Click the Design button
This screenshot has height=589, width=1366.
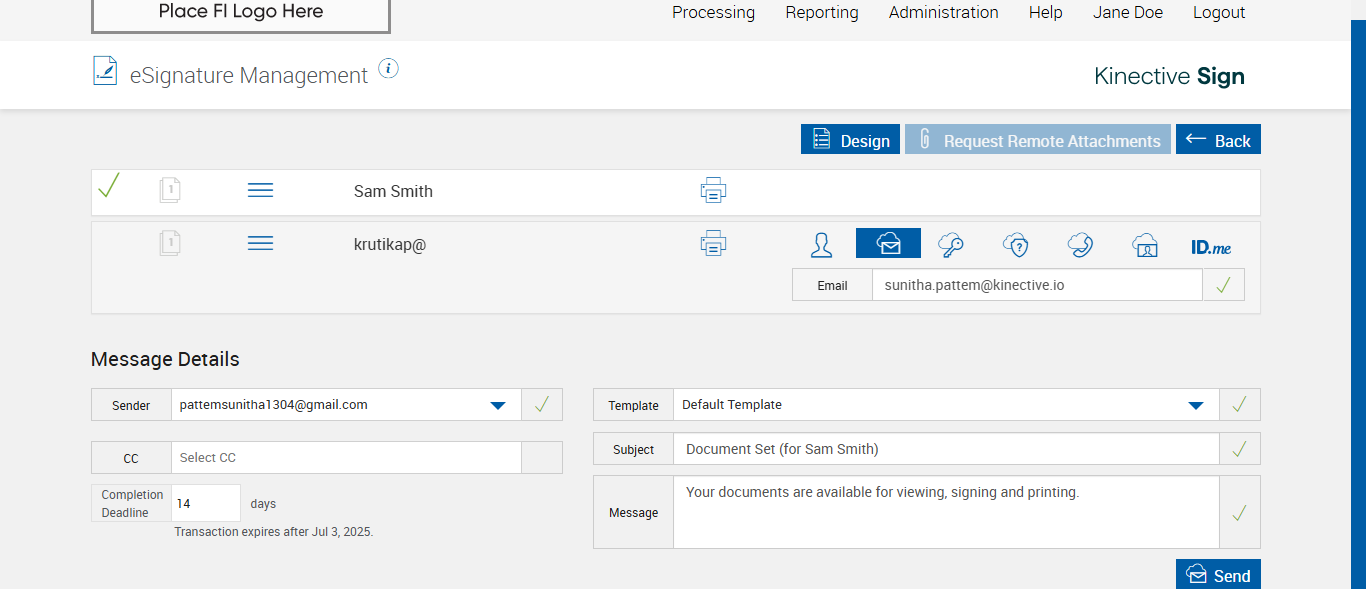click(850, 140)
